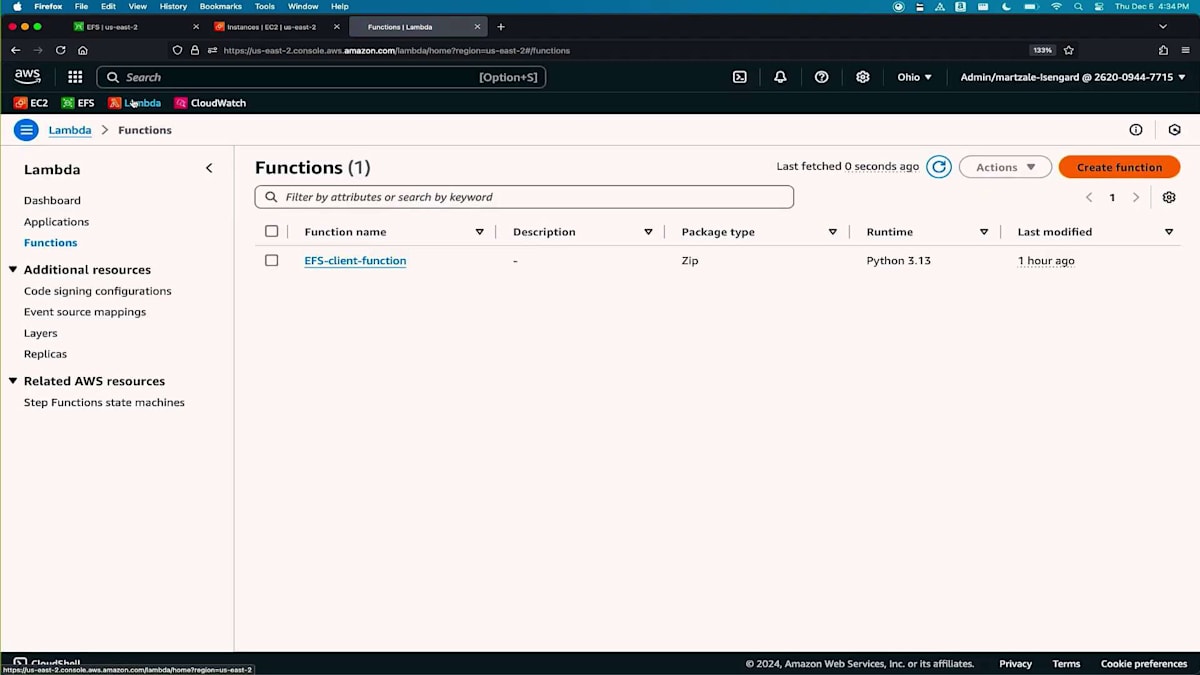Focus the functions filter search box
Viewport: 1200px width, 675px height.
point(524,197)
